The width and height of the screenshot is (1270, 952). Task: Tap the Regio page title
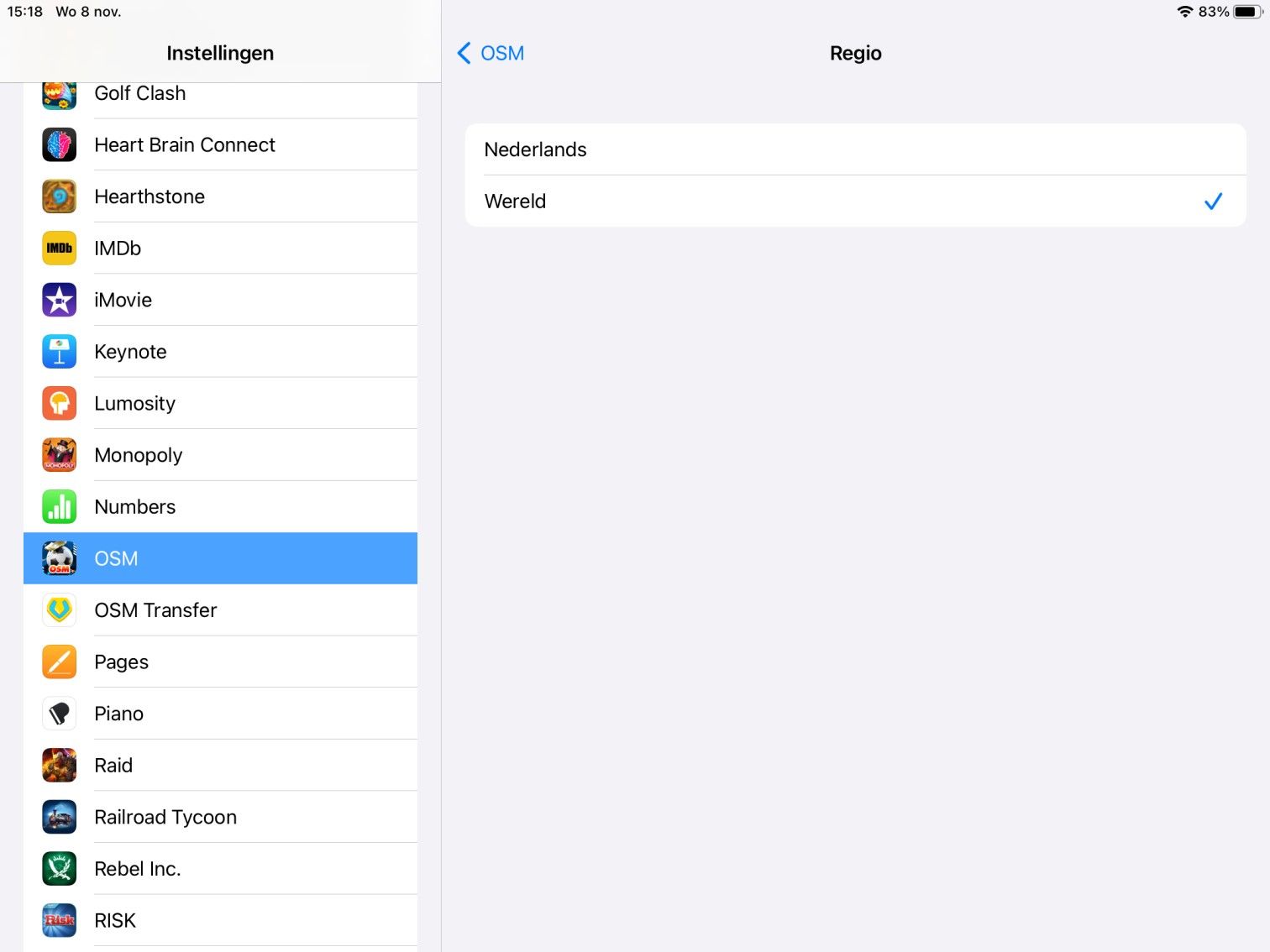coord(855,53)
